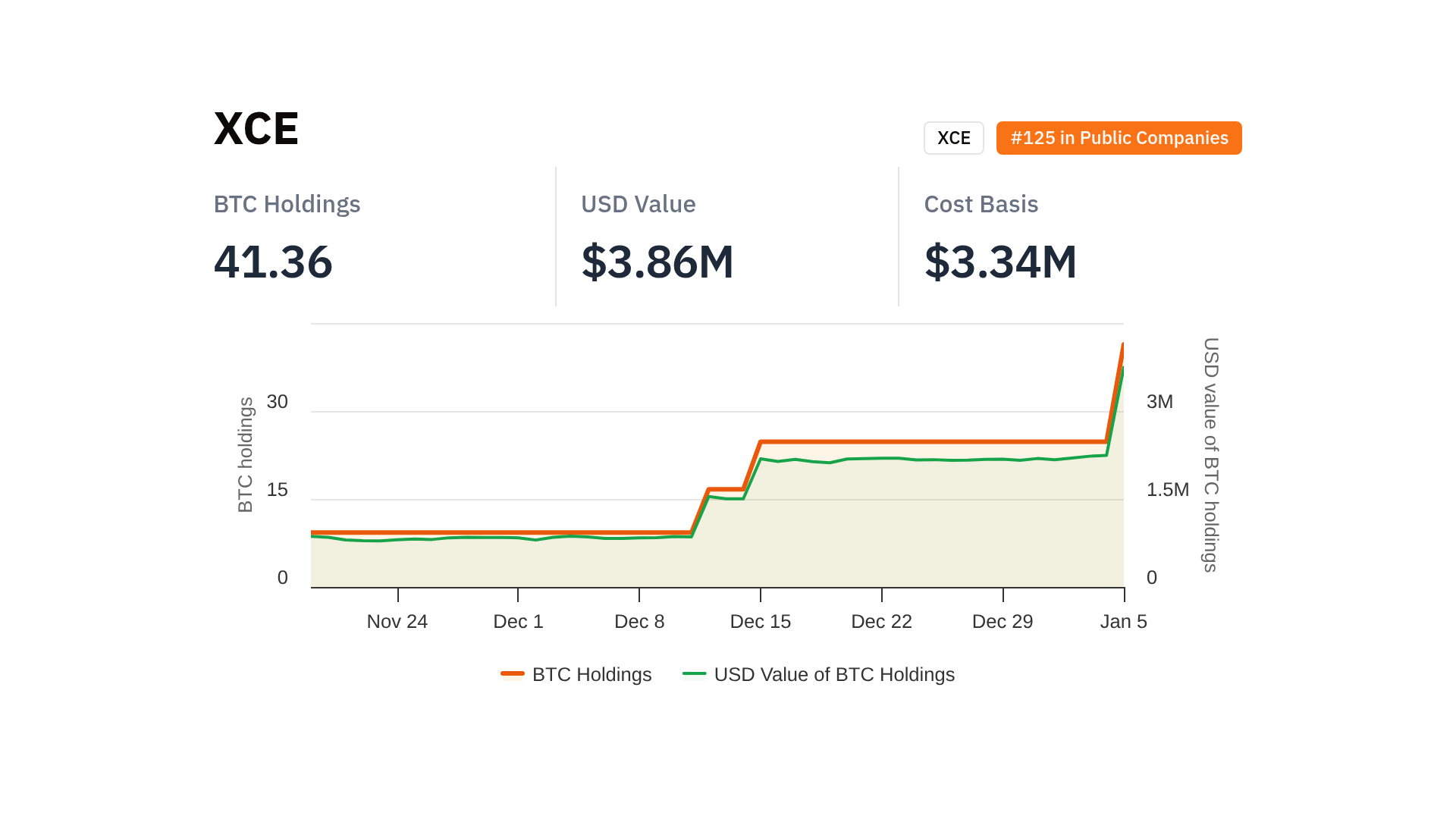Click the 41.36 BTC Holdings value

tap(273, 262)
